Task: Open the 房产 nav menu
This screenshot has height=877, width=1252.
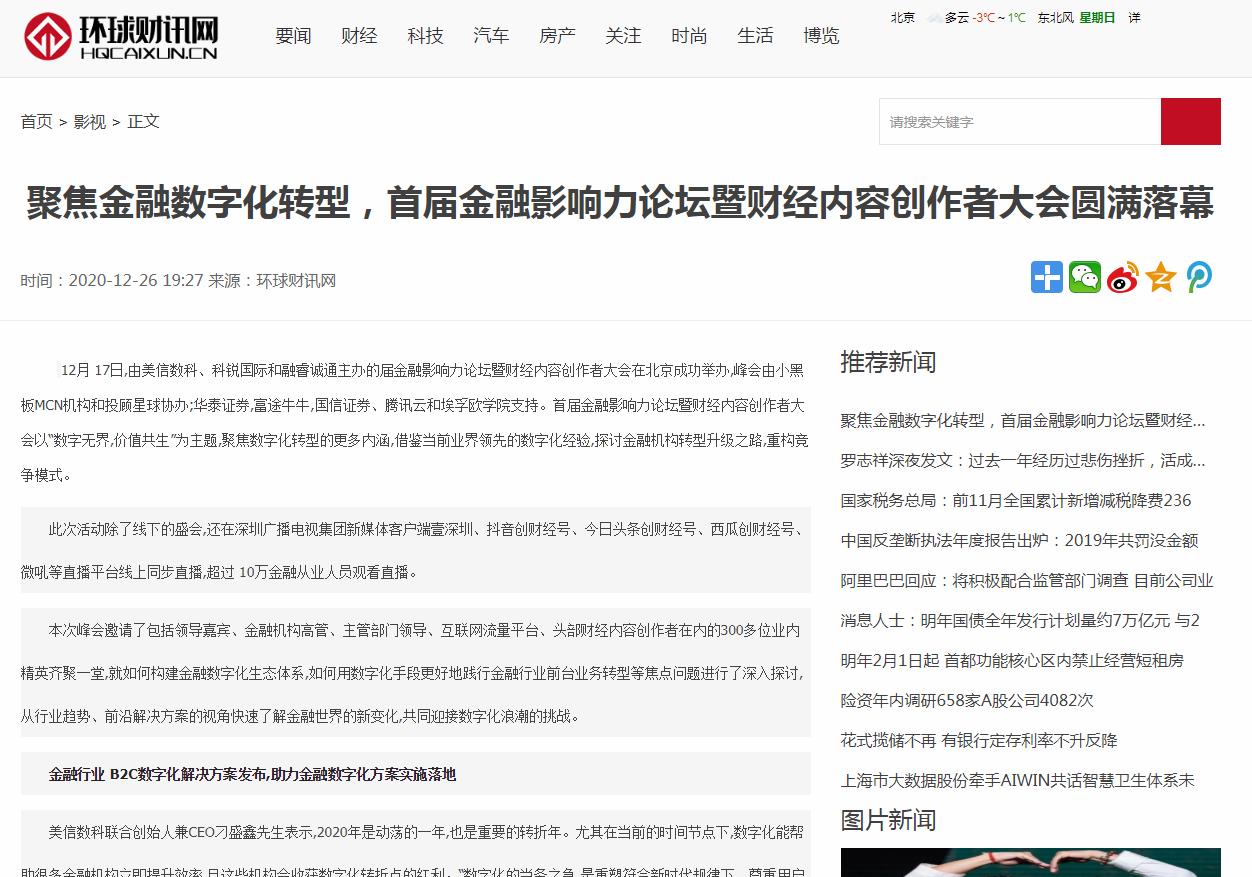Action: tap(557, 36)
